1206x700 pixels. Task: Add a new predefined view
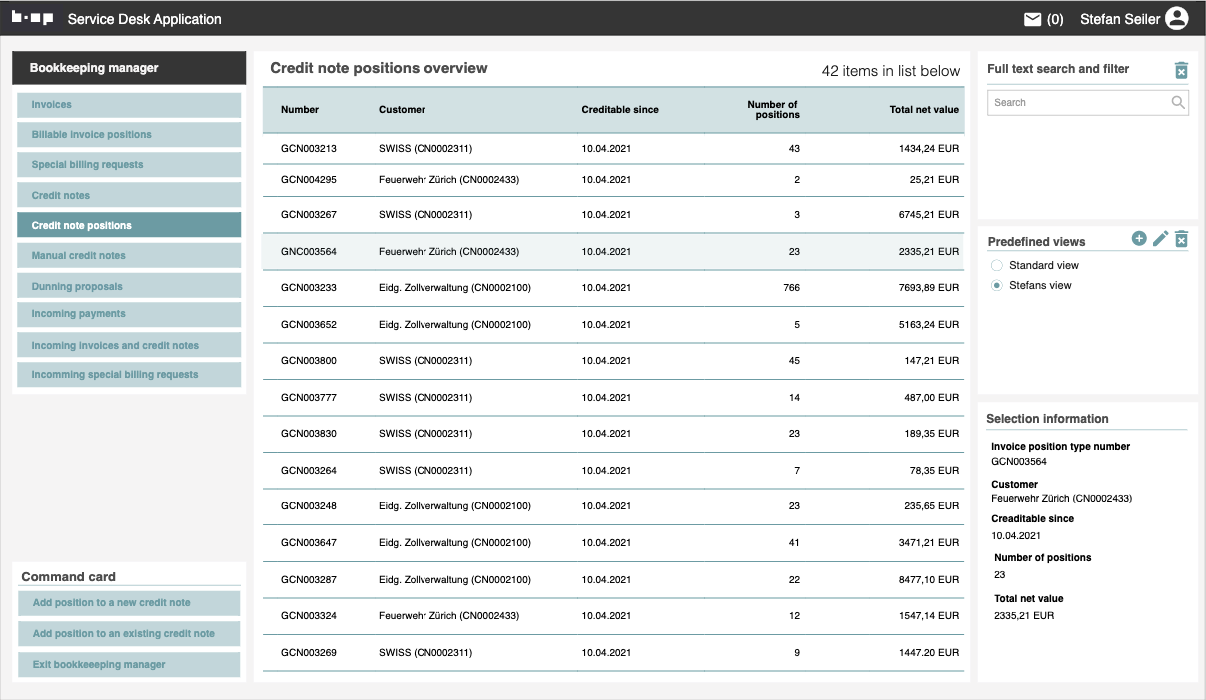(1139, 239)
